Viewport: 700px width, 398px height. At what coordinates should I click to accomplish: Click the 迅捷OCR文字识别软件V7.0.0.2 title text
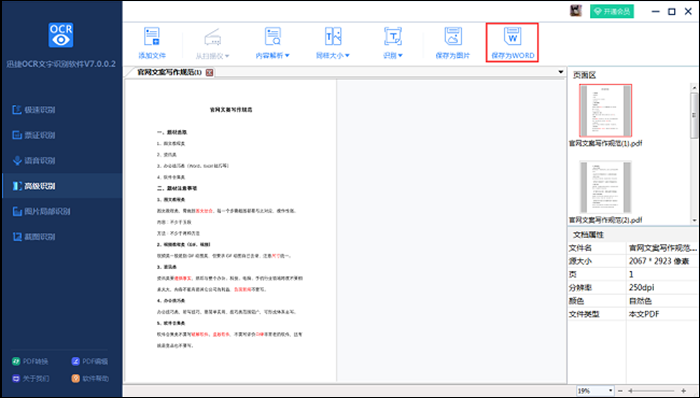pyautogui.click(x=61, y=64)
